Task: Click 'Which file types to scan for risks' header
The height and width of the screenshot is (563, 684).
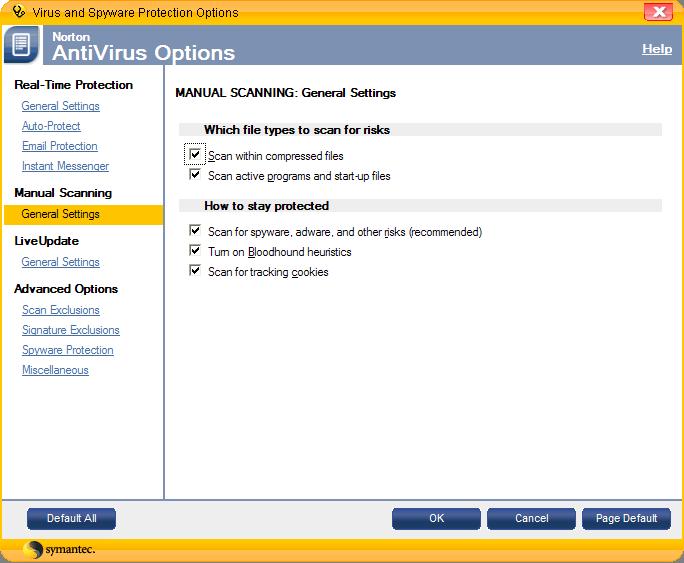Action: 297,130
